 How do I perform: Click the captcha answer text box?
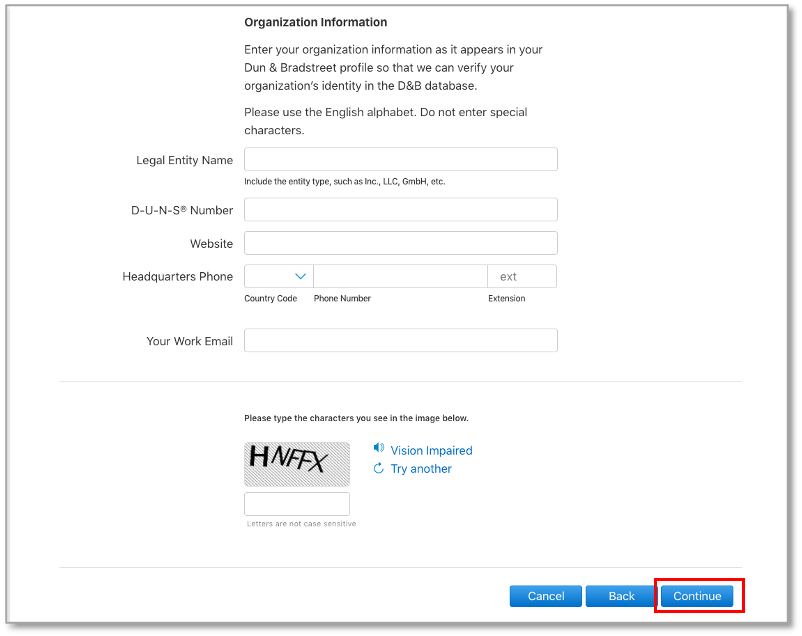point(297,504)
